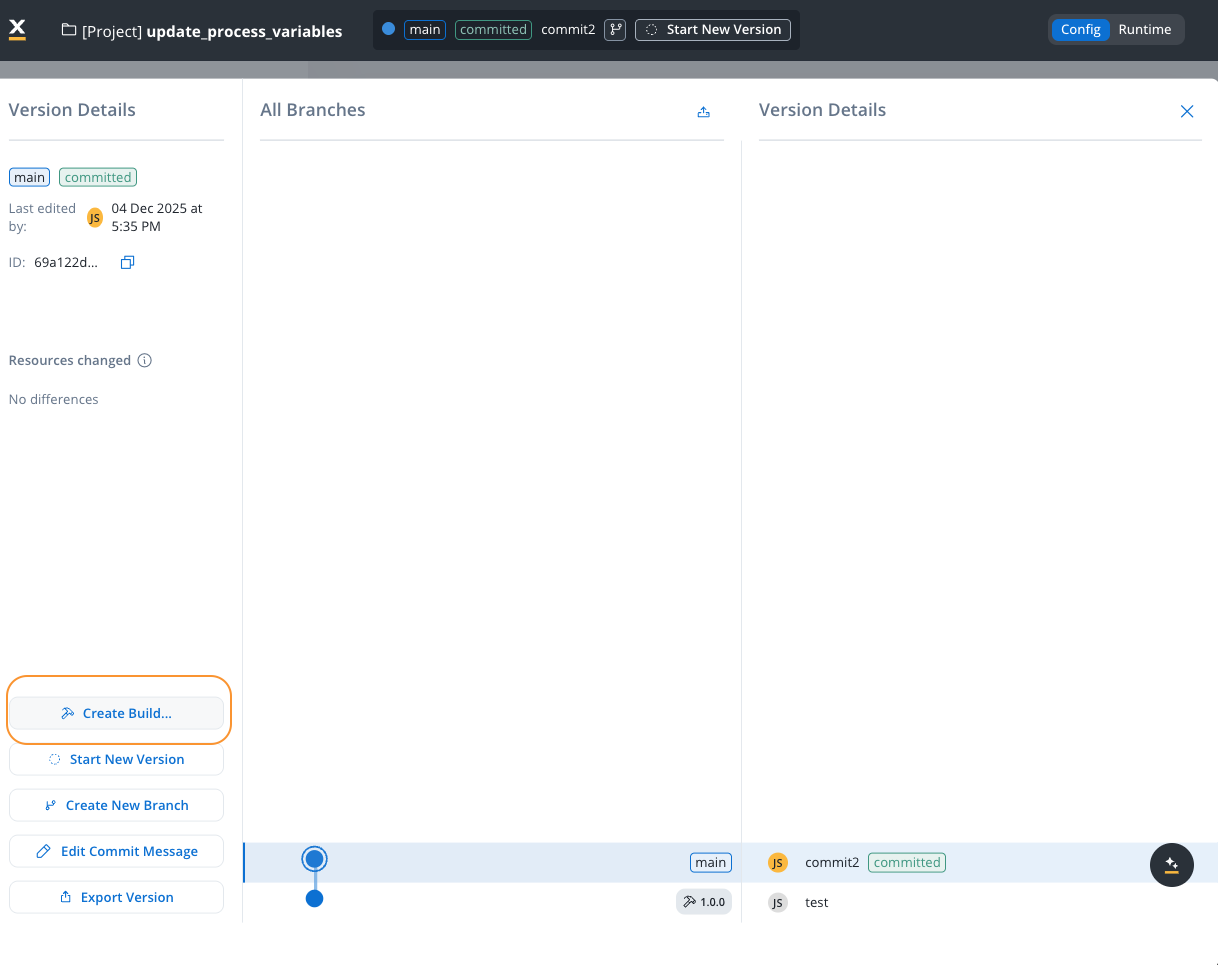Click the app logo in top-left corner

click(17, 30)
